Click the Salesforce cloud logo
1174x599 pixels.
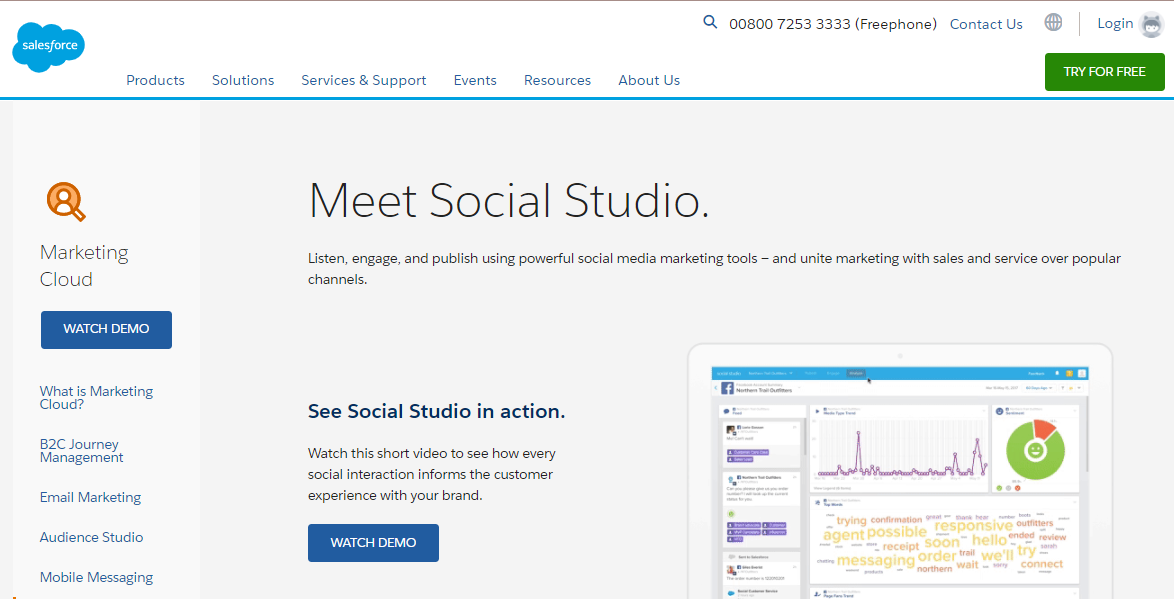[49, 46]
